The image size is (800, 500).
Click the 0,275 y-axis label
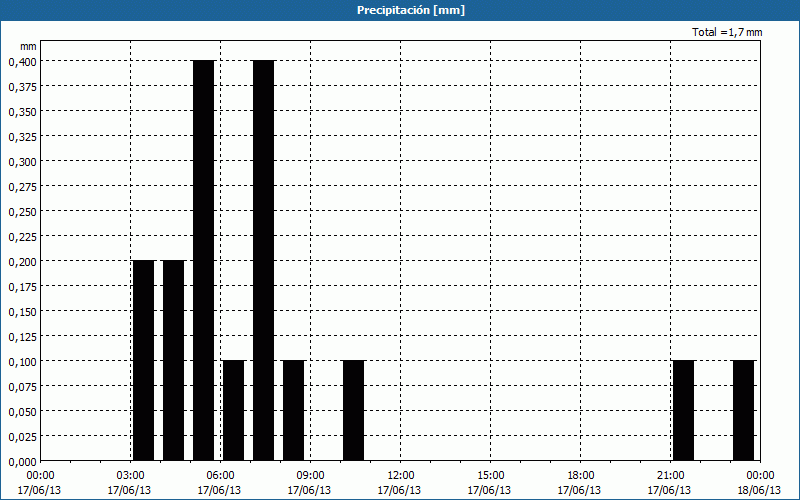tap(22, 187)
